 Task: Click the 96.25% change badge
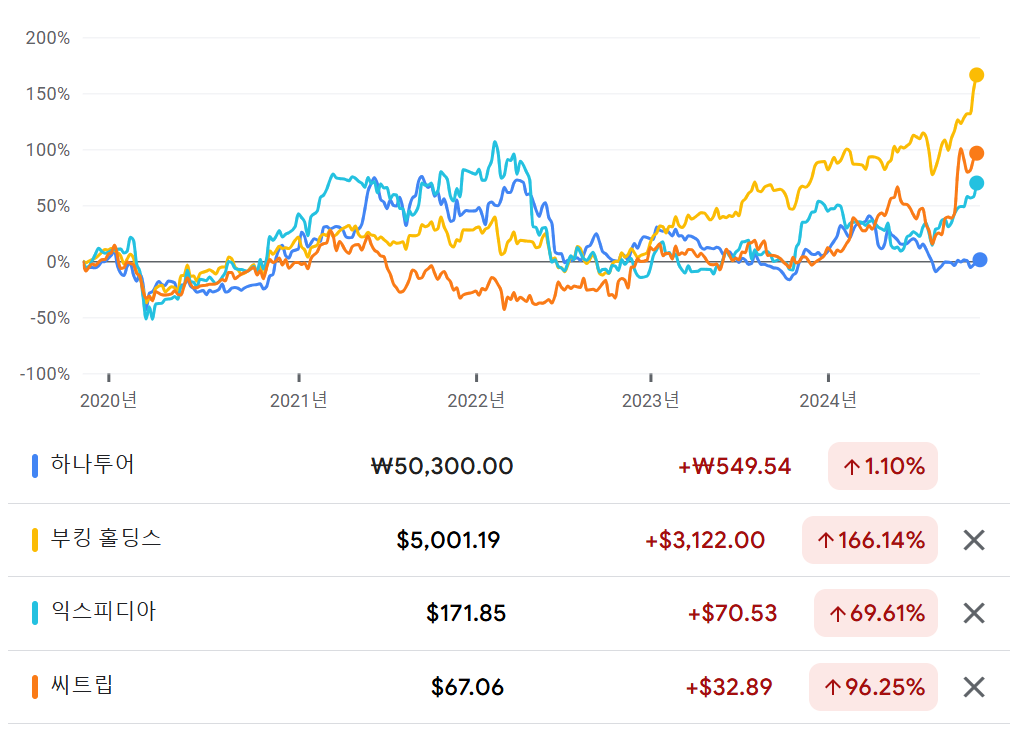pos(873,686)
